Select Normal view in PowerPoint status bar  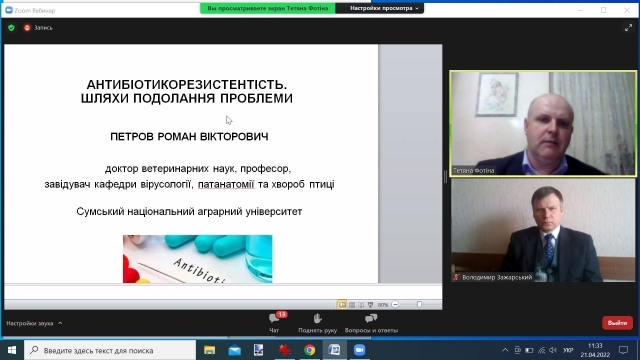pyautogui.click(x=342, y=304)
